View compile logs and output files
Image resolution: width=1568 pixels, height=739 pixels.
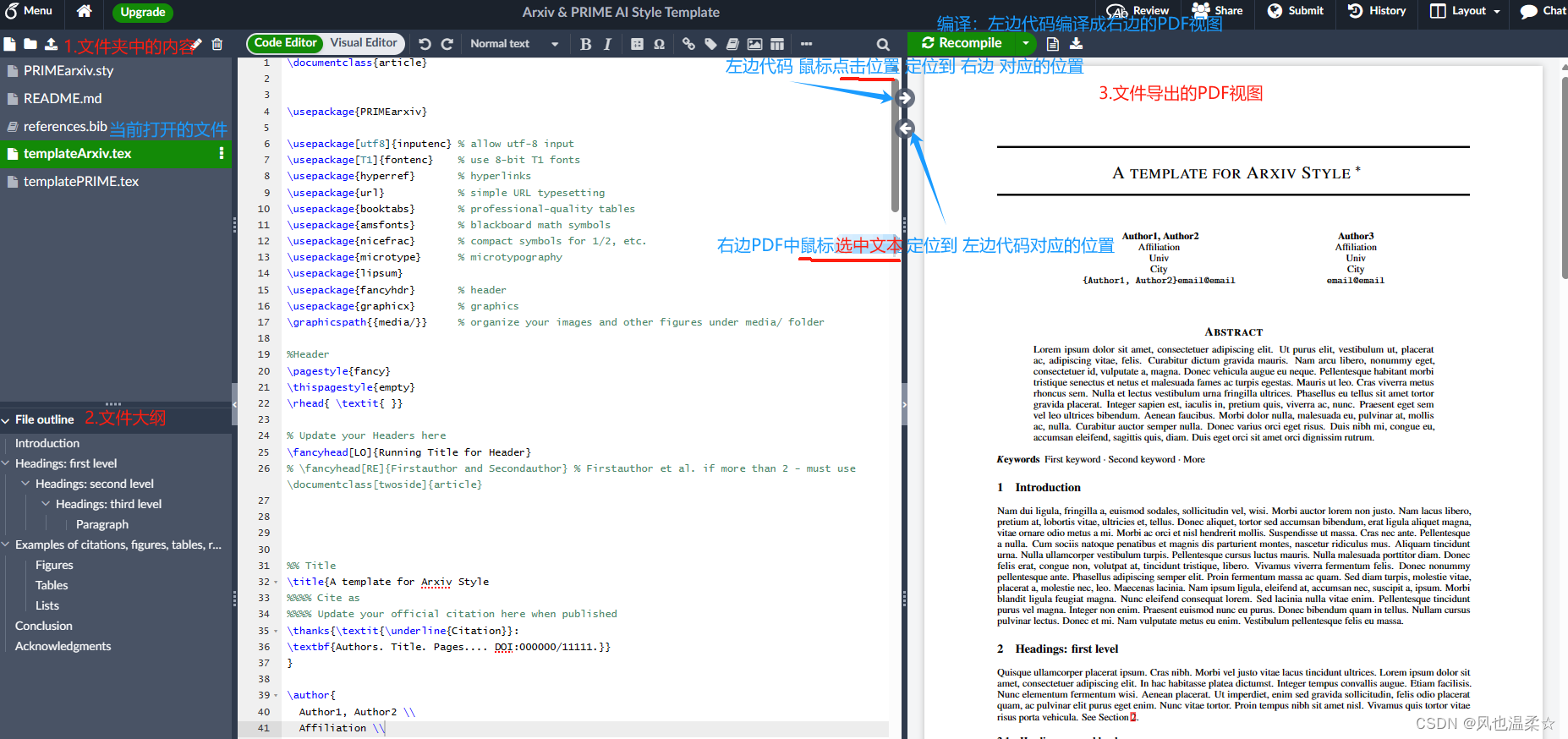point(1053,44)
